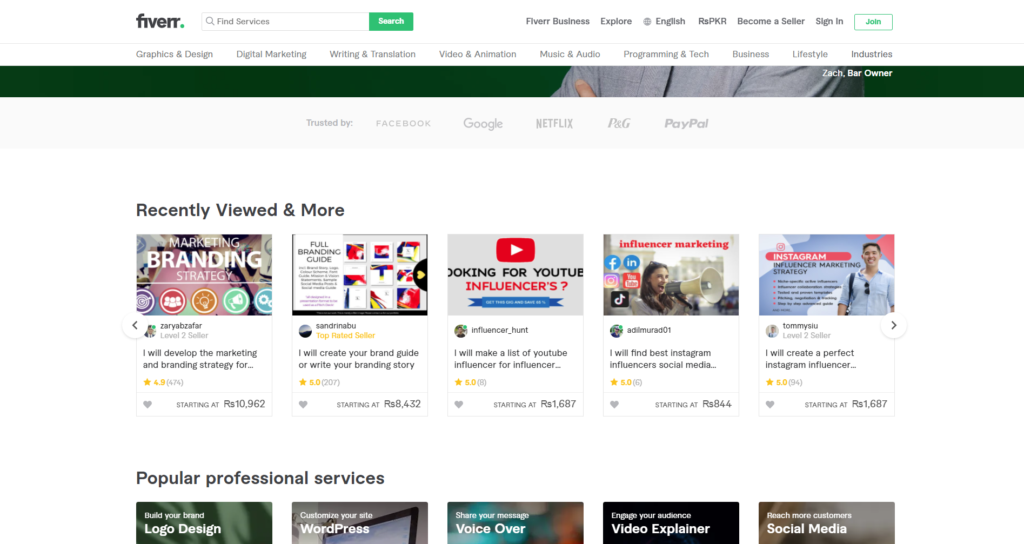Screen dimensions: 1024x544
Task: Open gig title 'I will find best instagram'
Action: pos(663,359)
